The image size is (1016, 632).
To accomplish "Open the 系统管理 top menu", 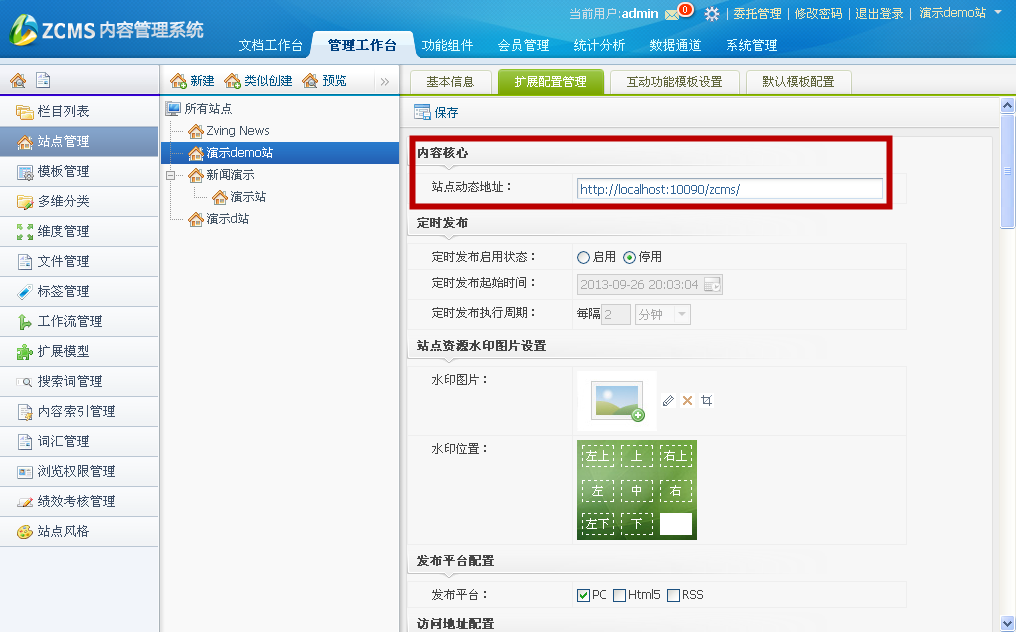I will pos(751,45).
